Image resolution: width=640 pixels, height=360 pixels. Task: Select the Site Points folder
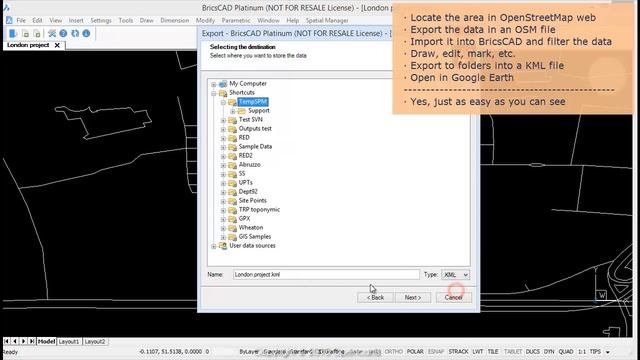tap(252, 200)
